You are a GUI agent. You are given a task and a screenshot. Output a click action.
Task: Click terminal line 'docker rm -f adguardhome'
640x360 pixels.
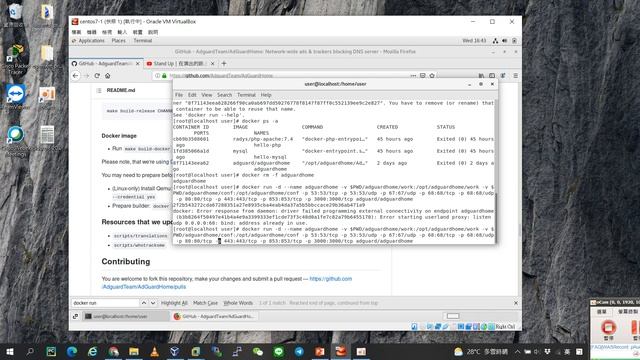[278, 175]
